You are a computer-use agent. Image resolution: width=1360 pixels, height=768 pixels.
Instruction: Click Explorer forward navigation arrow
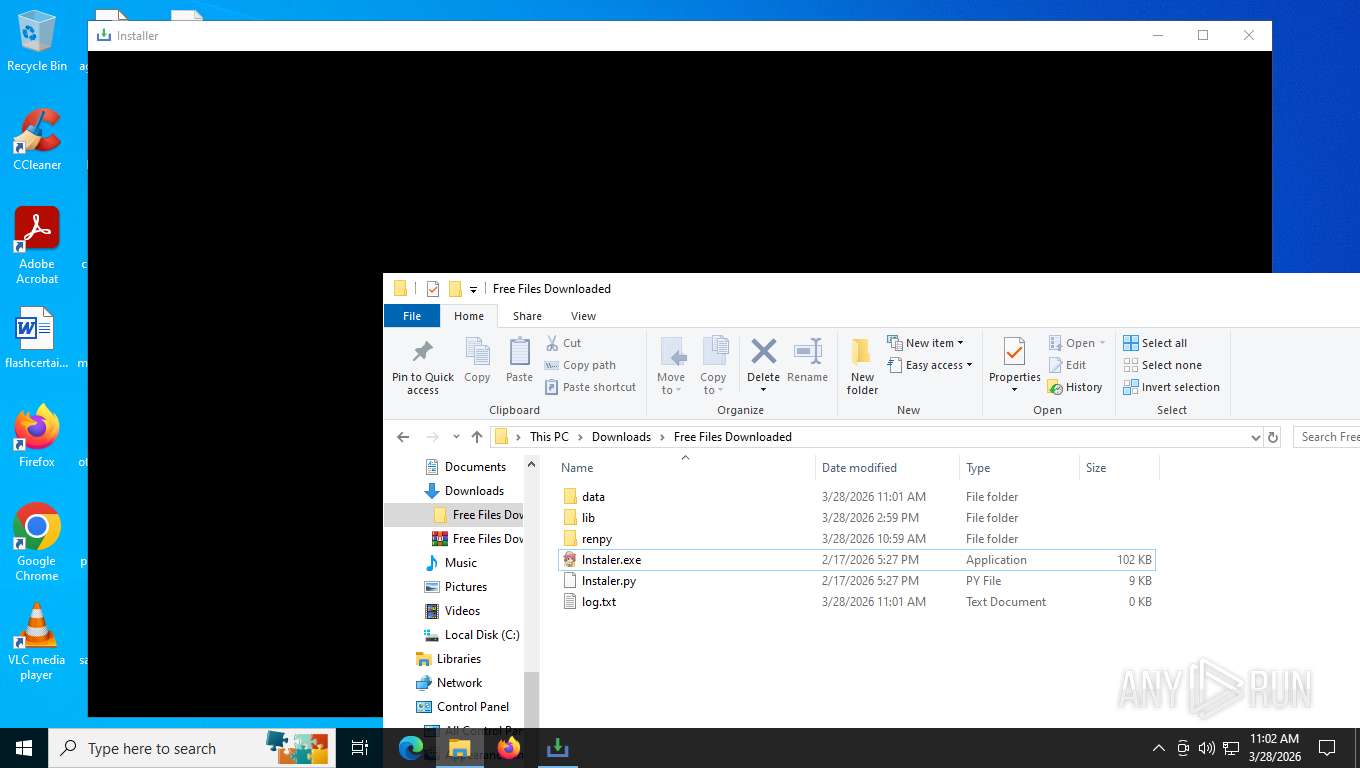432,437
